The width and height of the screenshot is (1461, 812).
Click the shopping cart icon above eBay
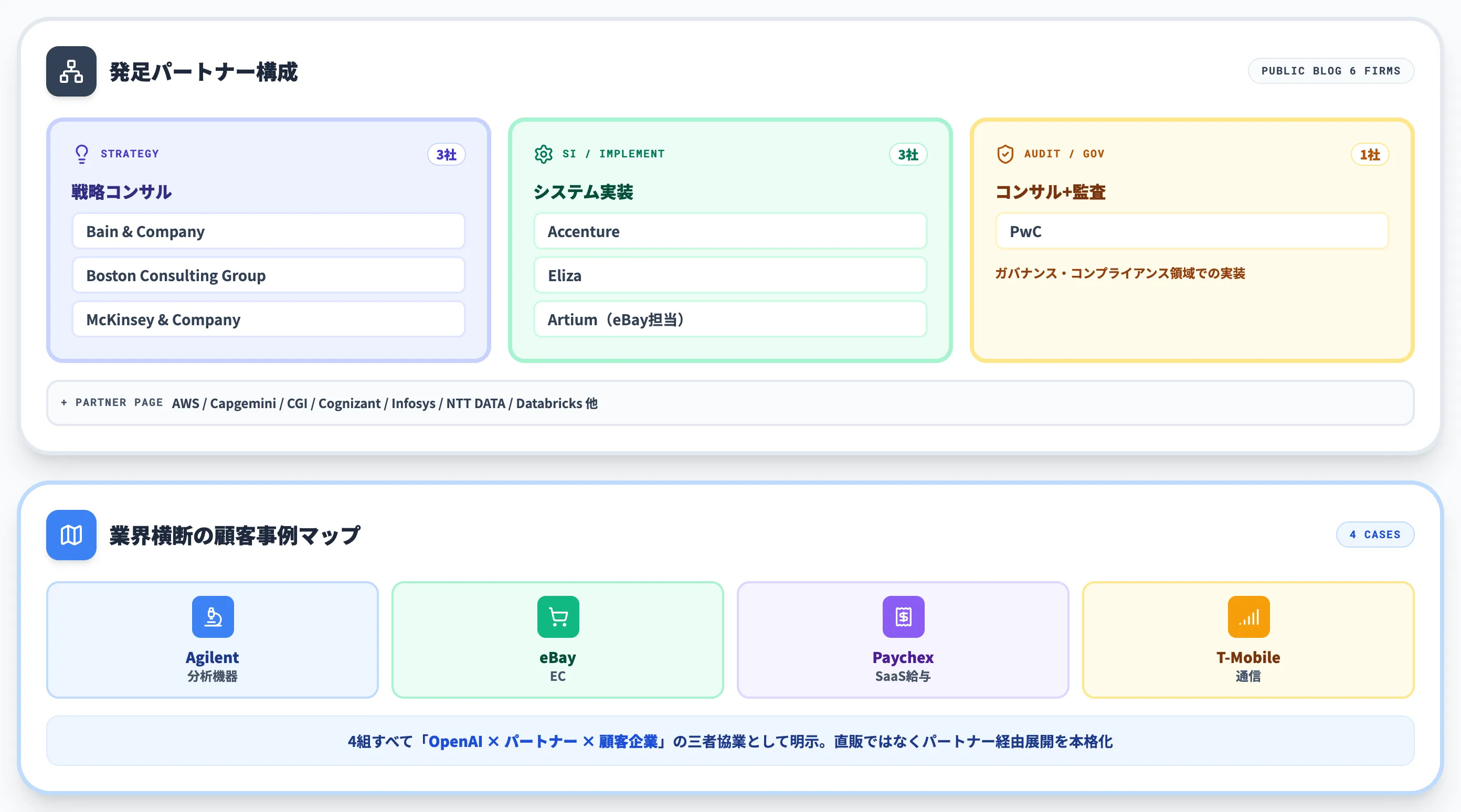(558, 617)
